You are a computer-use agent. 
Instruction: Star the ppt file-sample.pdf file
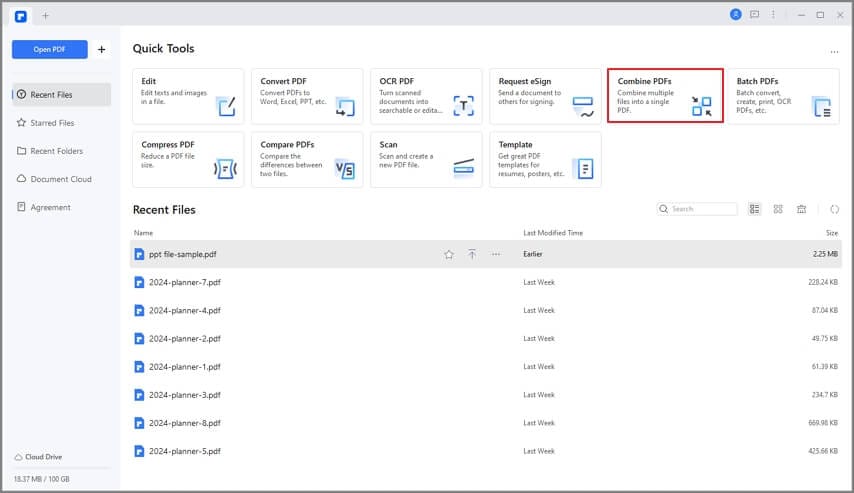pos(449,254)
